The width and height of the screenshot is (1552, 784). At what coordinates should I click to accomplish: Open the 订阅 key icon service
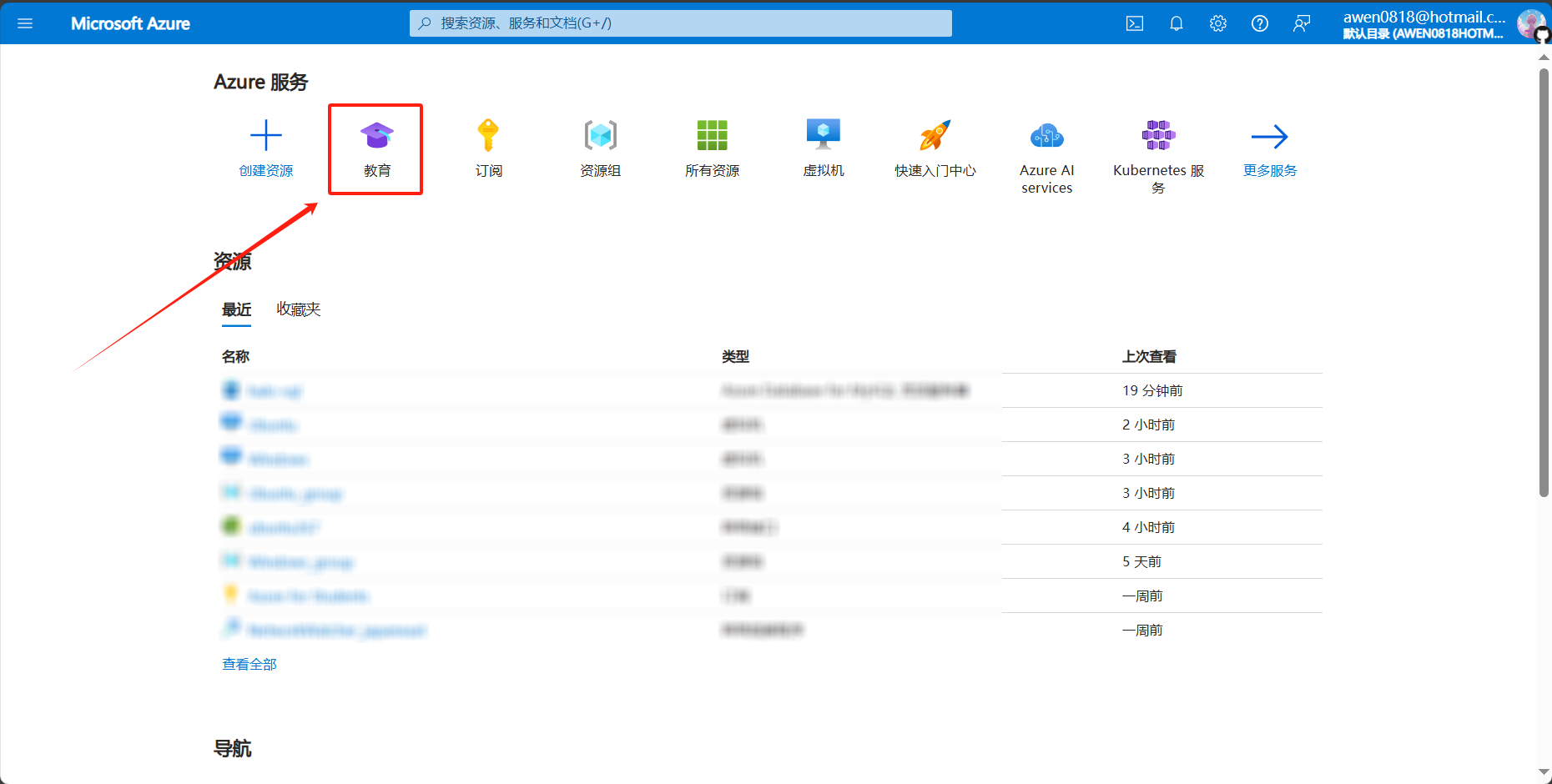point(488,135)
